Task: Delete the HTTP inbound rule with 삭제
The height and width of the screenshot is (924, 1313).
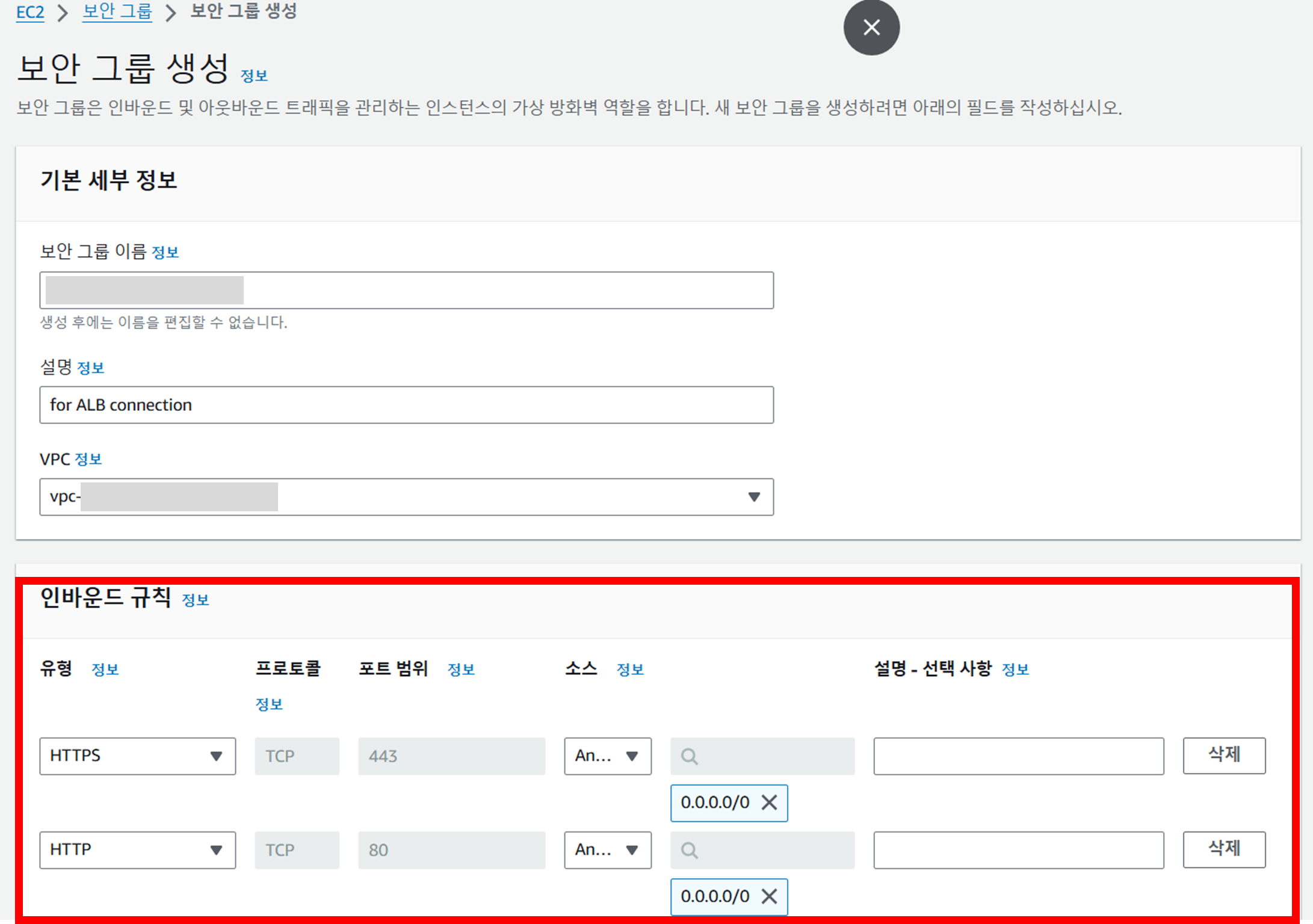Action: pyautogui.click(x=1224, y=849)
